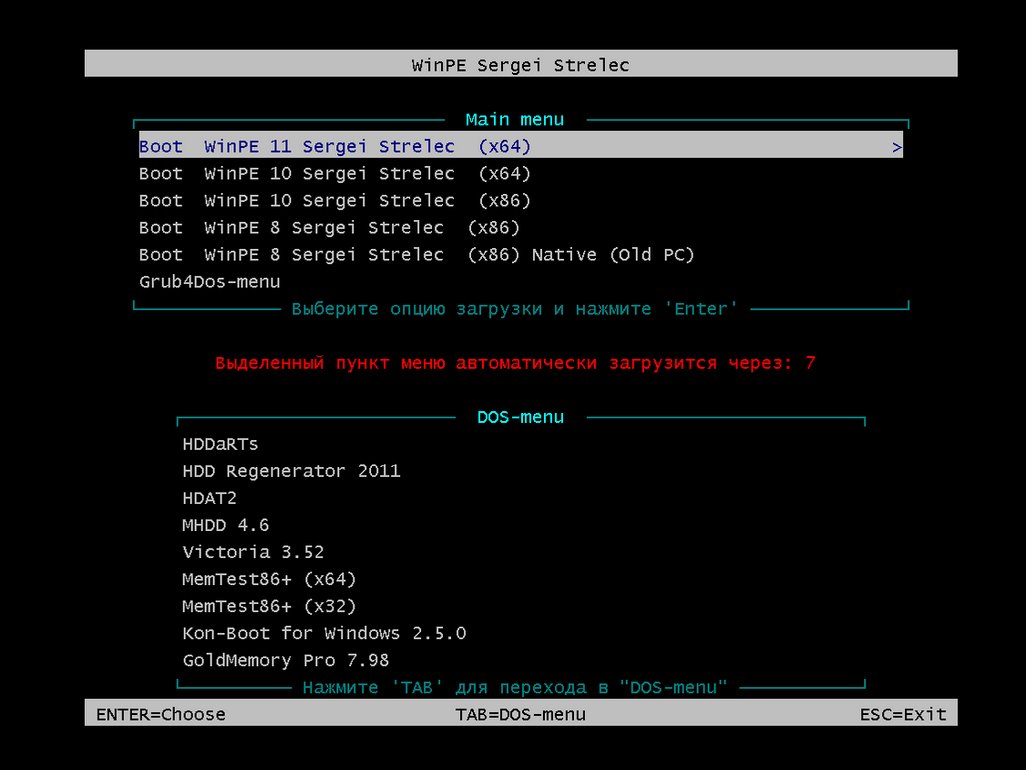Click the ENTER=Choose hint in the bottom bar
Viewport: 1026px width, 770px height.
[161, 714]
